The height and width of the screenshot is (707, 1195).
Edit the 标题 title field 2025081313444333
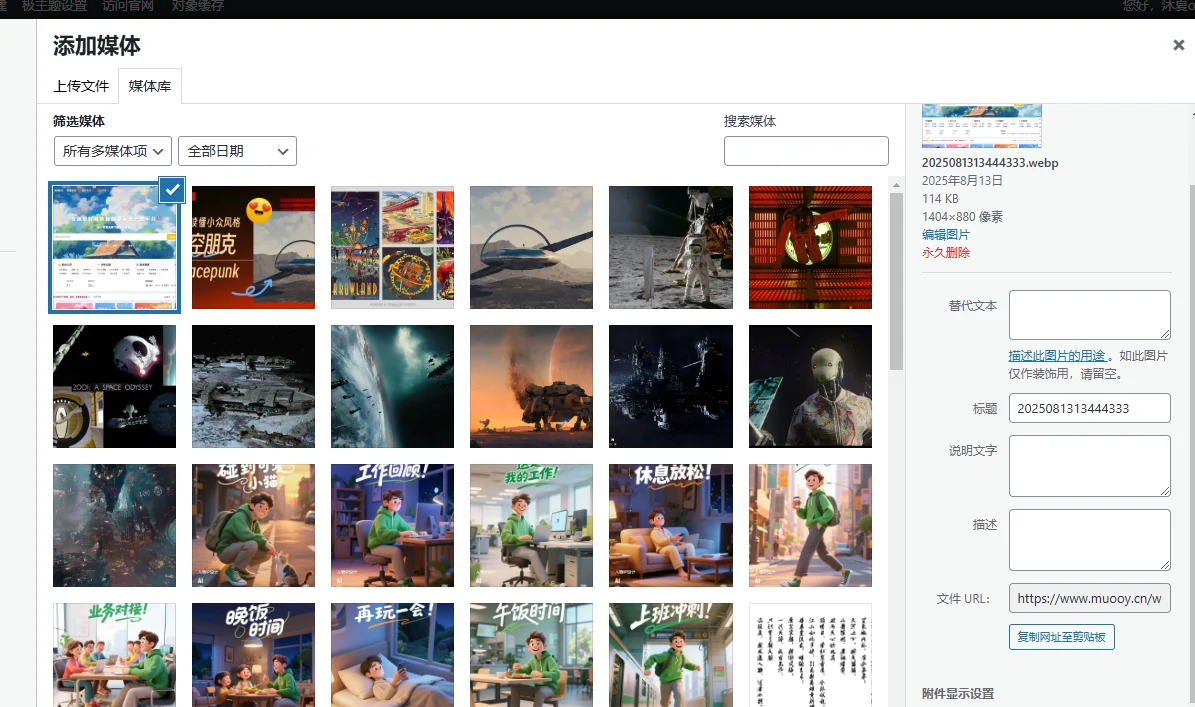[x=1090, y=408]
